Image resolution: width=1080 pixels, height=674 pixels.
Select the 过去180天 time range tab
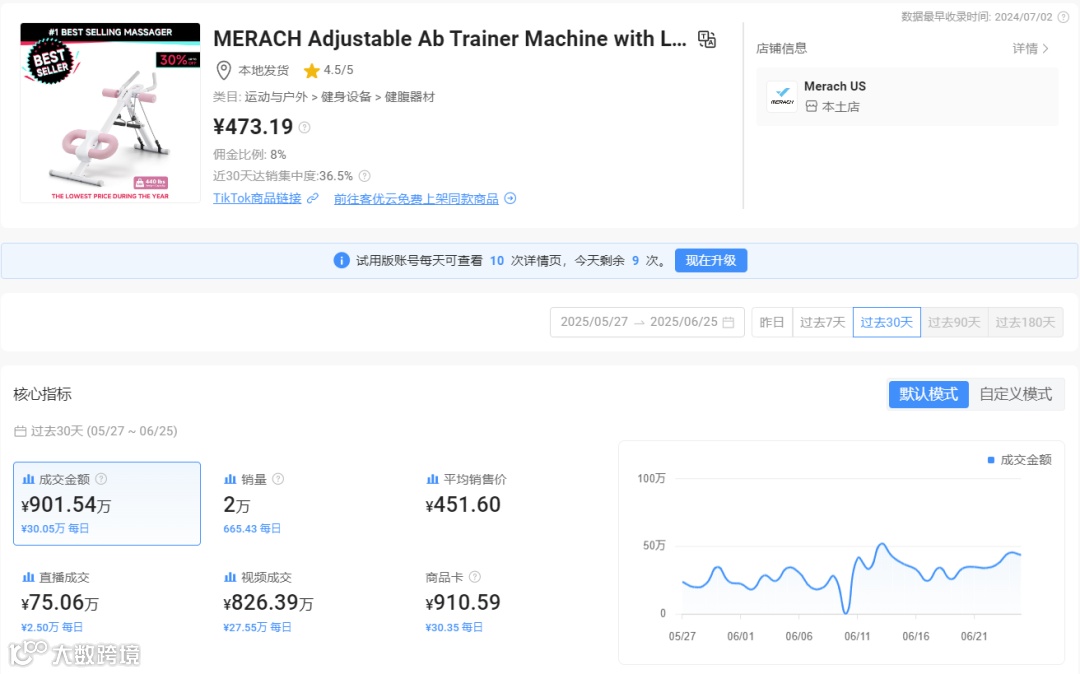coord(1025,322)
